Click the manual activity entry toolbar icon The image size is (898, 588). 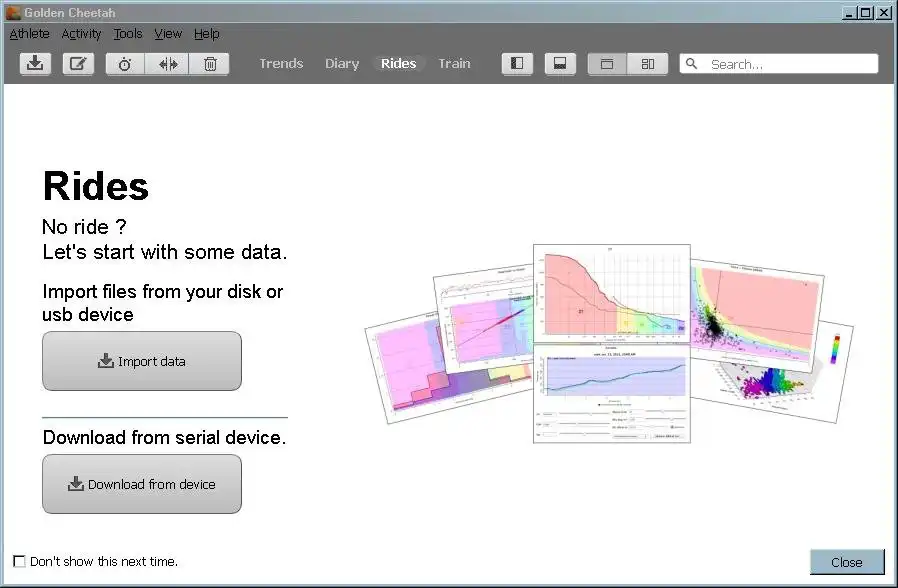(78, 64)
